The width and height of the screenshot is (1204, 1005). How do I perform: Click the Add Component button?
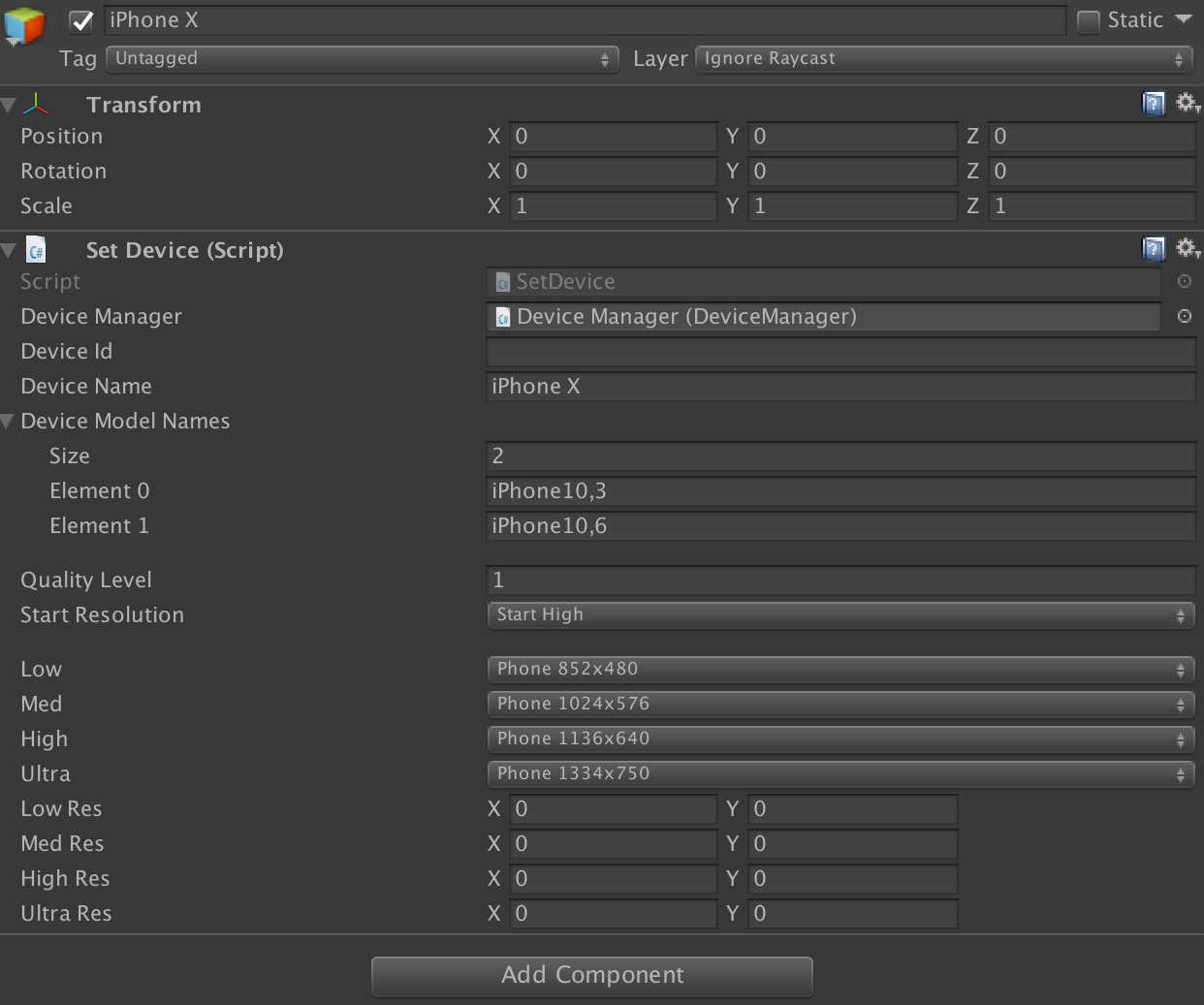click(592, 976)
